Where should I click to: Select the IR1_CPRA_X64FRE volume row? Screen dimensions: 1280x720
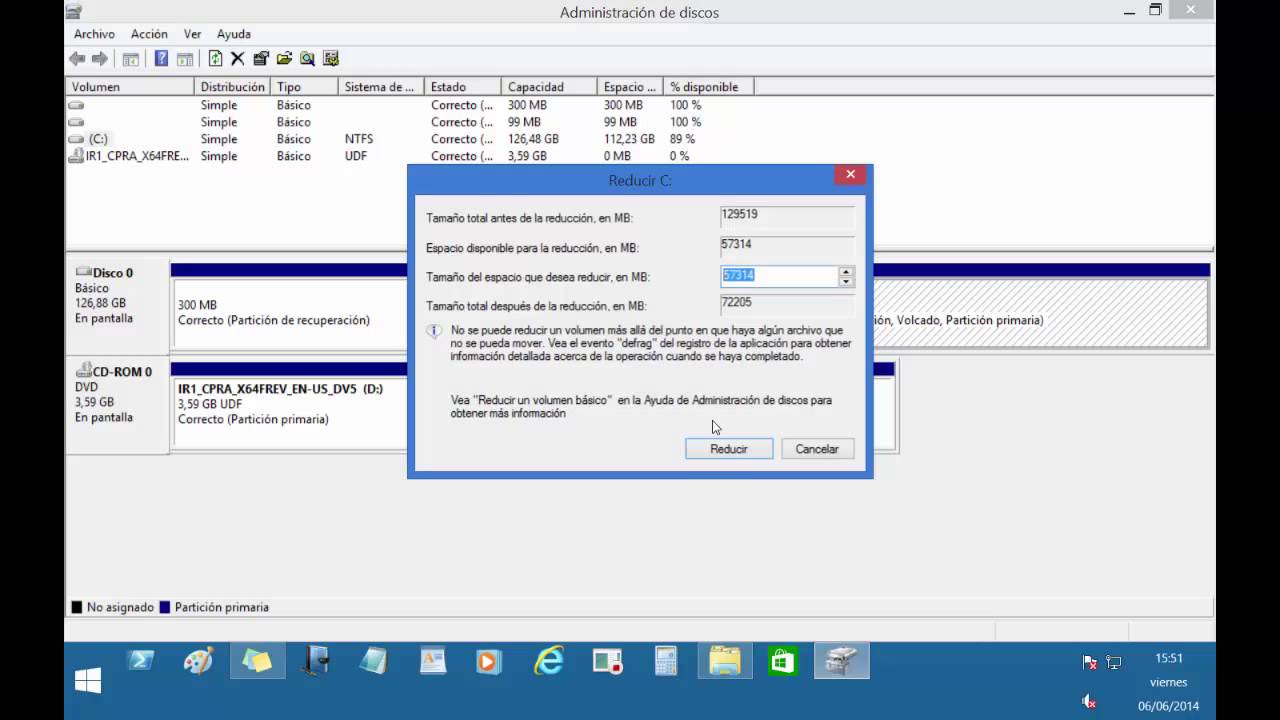(x=410, y=156)
